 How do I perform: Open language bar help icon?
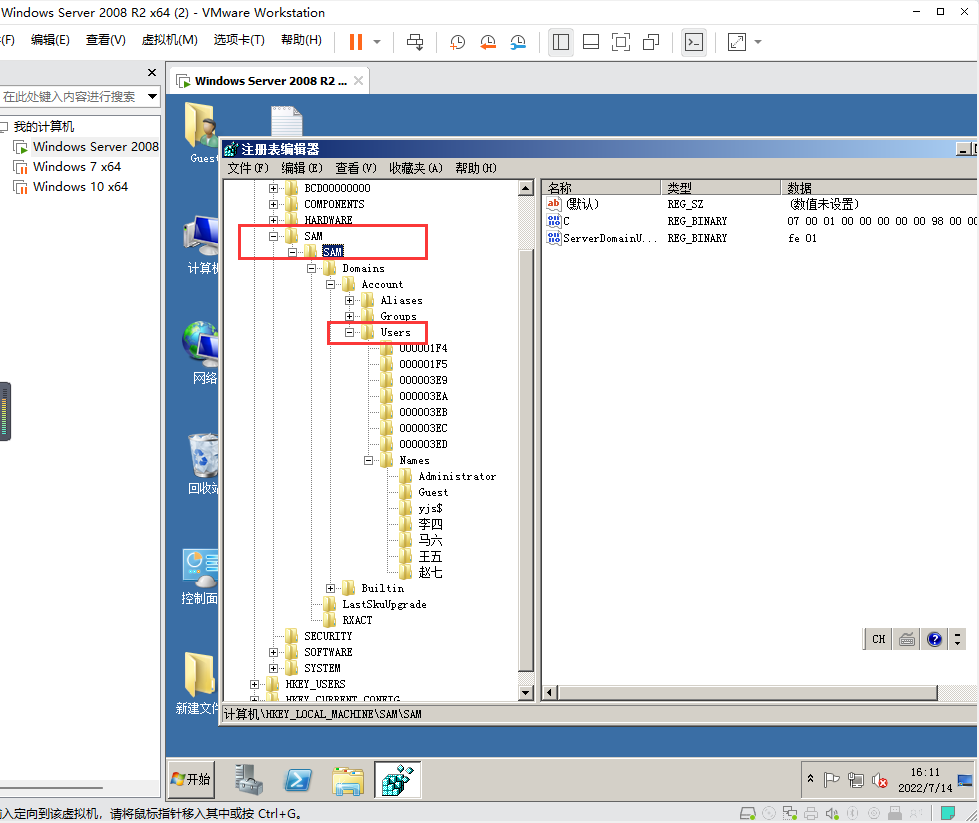coord(934,639)
